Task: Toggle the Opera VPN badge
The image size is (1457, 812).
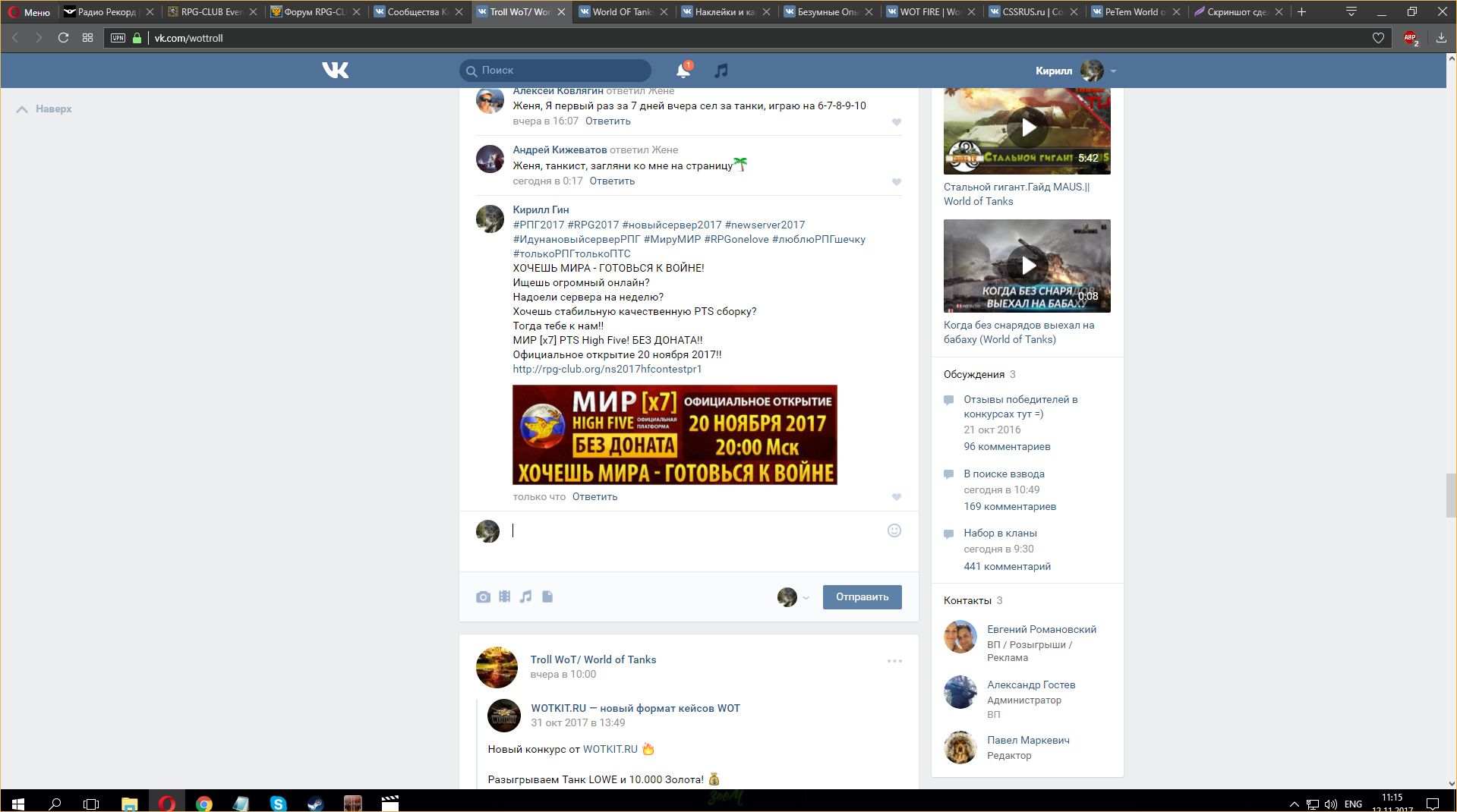Action: click(x=118, y=38)
